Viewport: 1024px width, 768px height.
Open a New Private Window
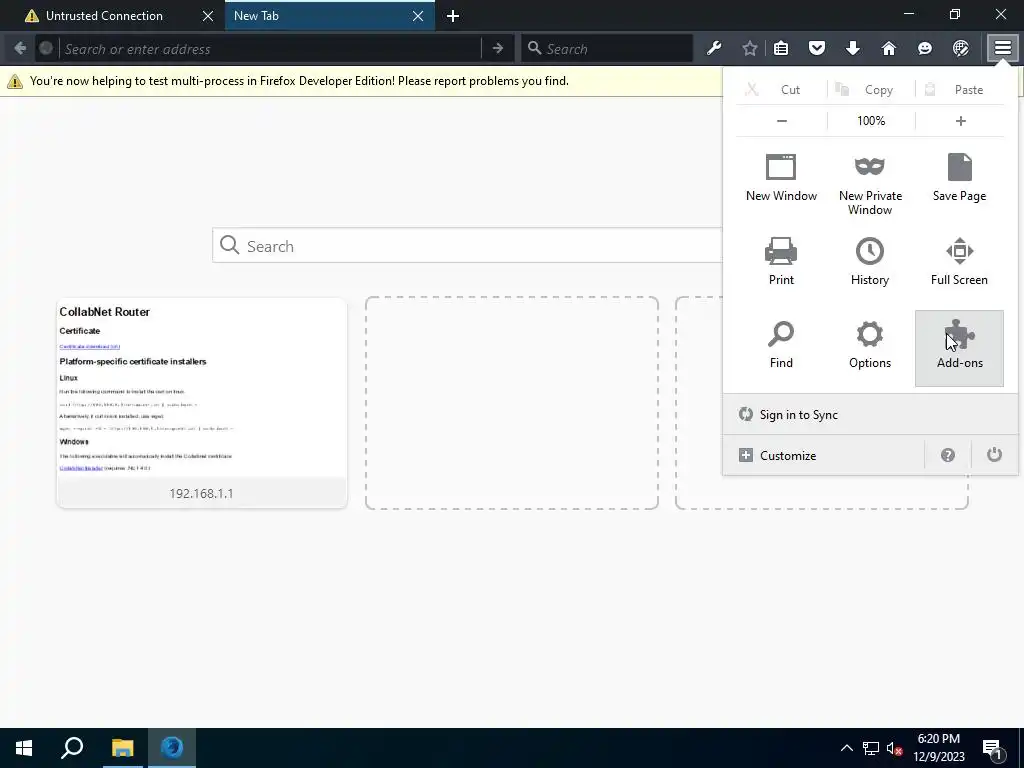click(870, 183)
